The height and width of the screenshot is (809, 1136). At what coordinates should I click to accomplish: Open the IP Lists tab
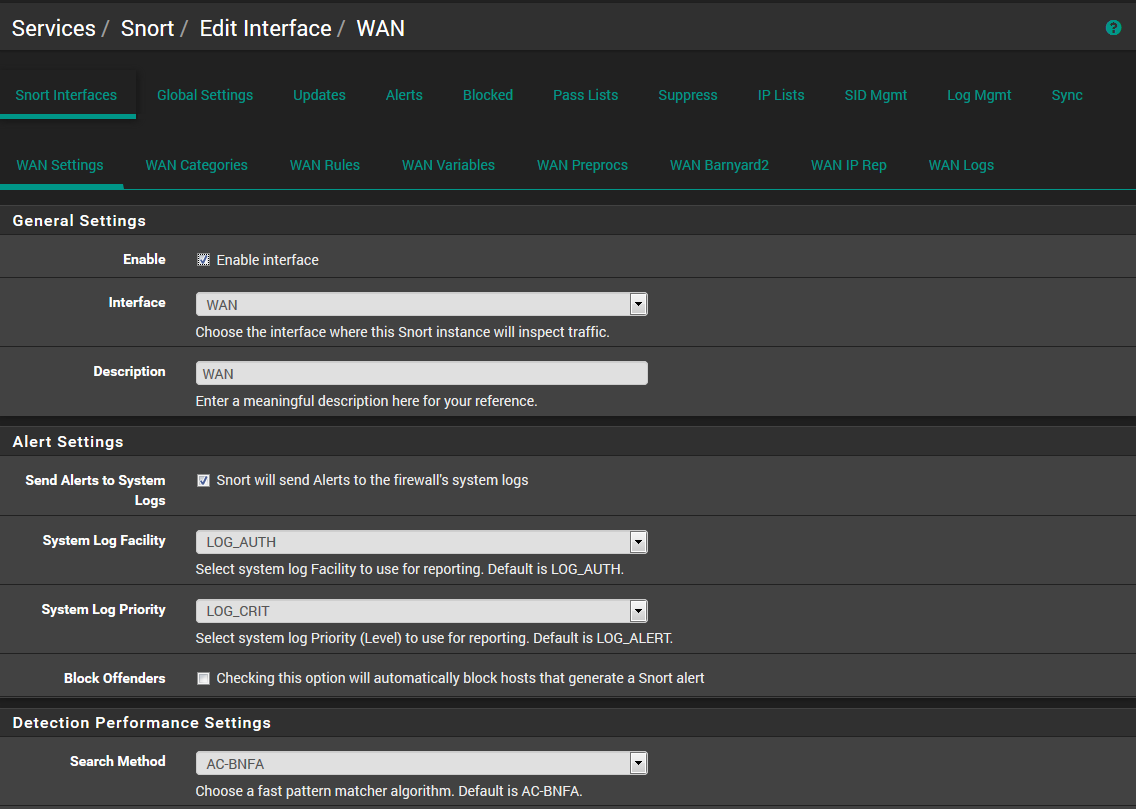coord(781,95)
